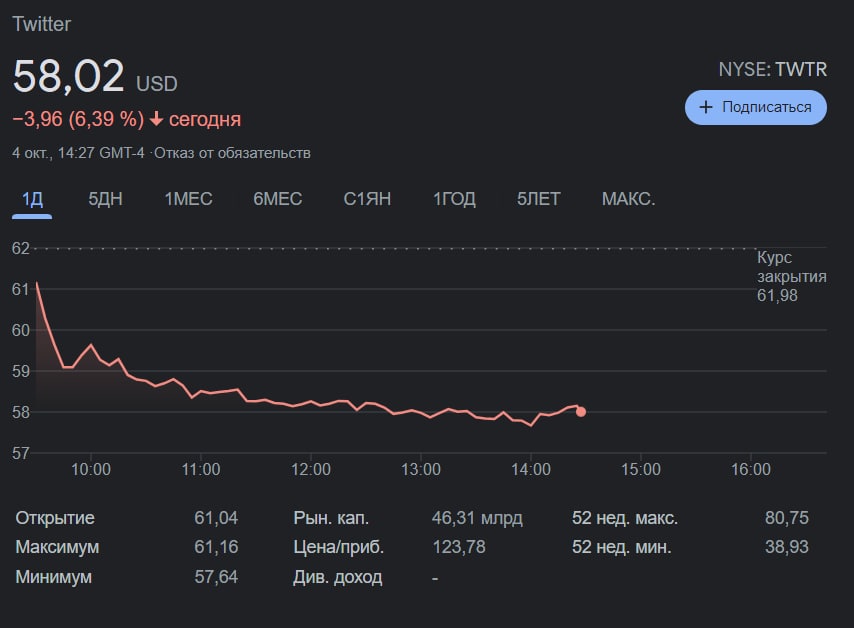The width and height of the screenshot is (854, 628).
Task: Click the Открытие value 61,04
Action: click(x=216, y=517)
